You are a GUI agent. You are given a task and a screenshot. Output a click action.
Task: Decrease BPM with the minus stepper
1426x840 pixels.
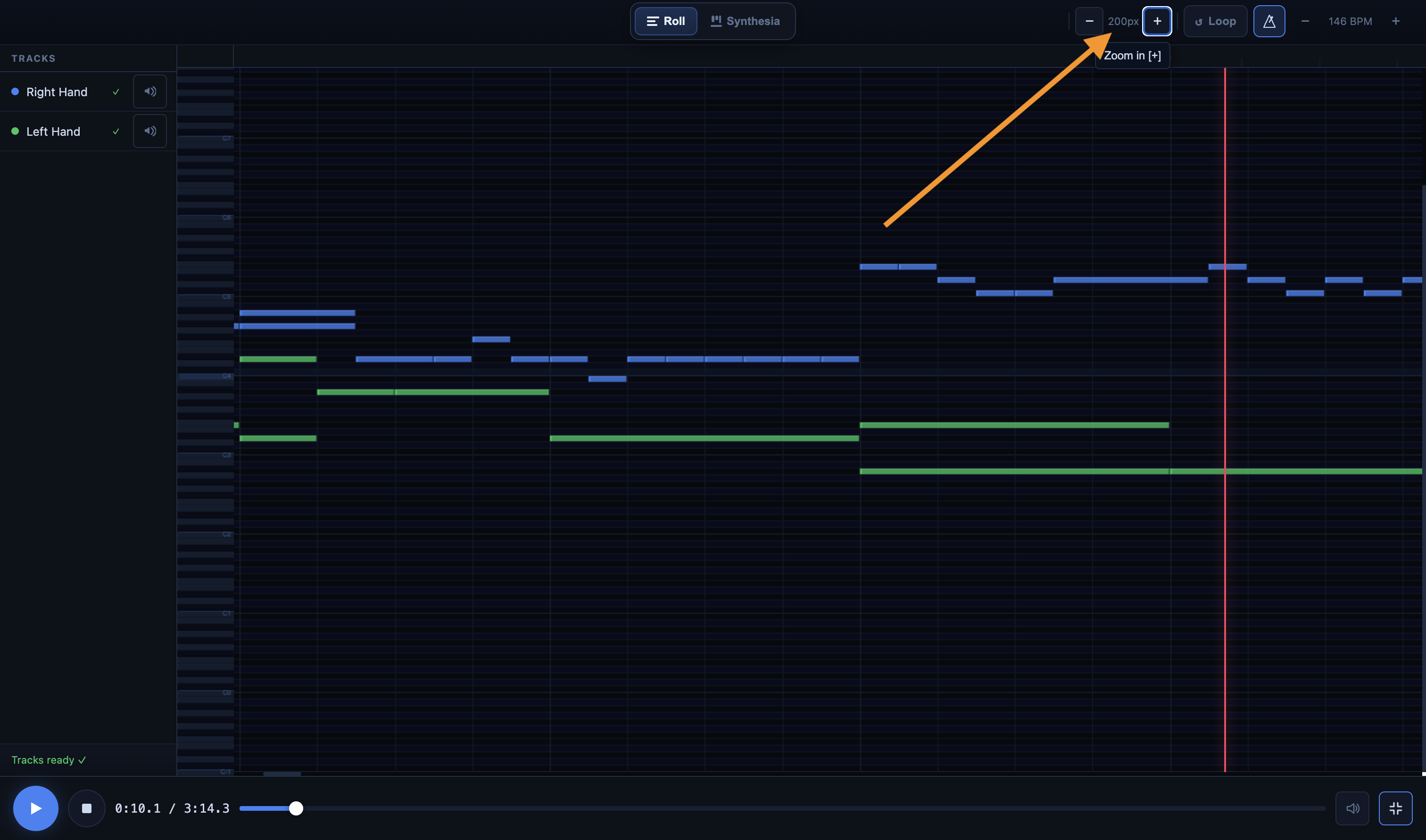[1305, 22]
